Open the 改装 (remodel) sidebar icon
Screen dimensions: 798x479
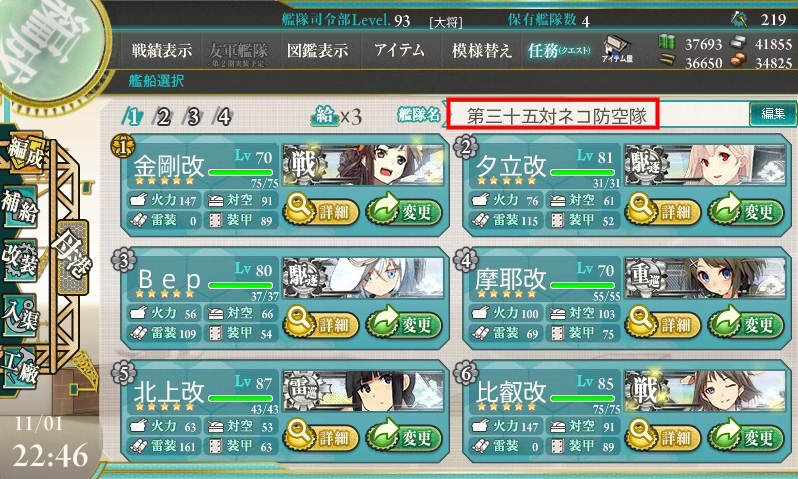(19, 260)
